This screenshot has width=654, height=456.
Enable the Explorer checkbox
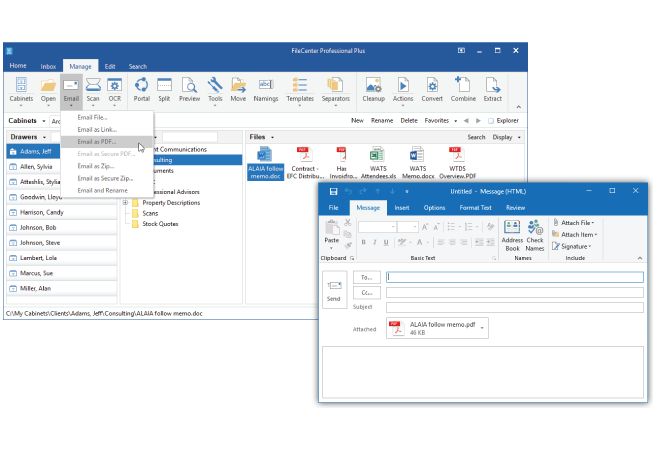(x=492, y=121)
